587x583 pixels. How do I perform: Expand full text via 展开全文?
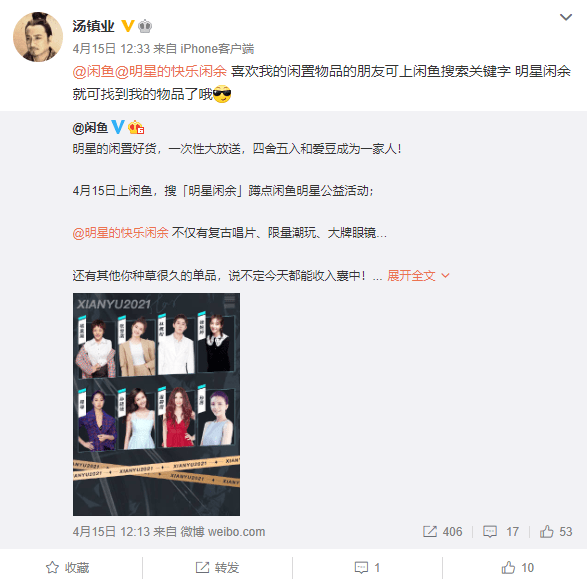[418, 276]
